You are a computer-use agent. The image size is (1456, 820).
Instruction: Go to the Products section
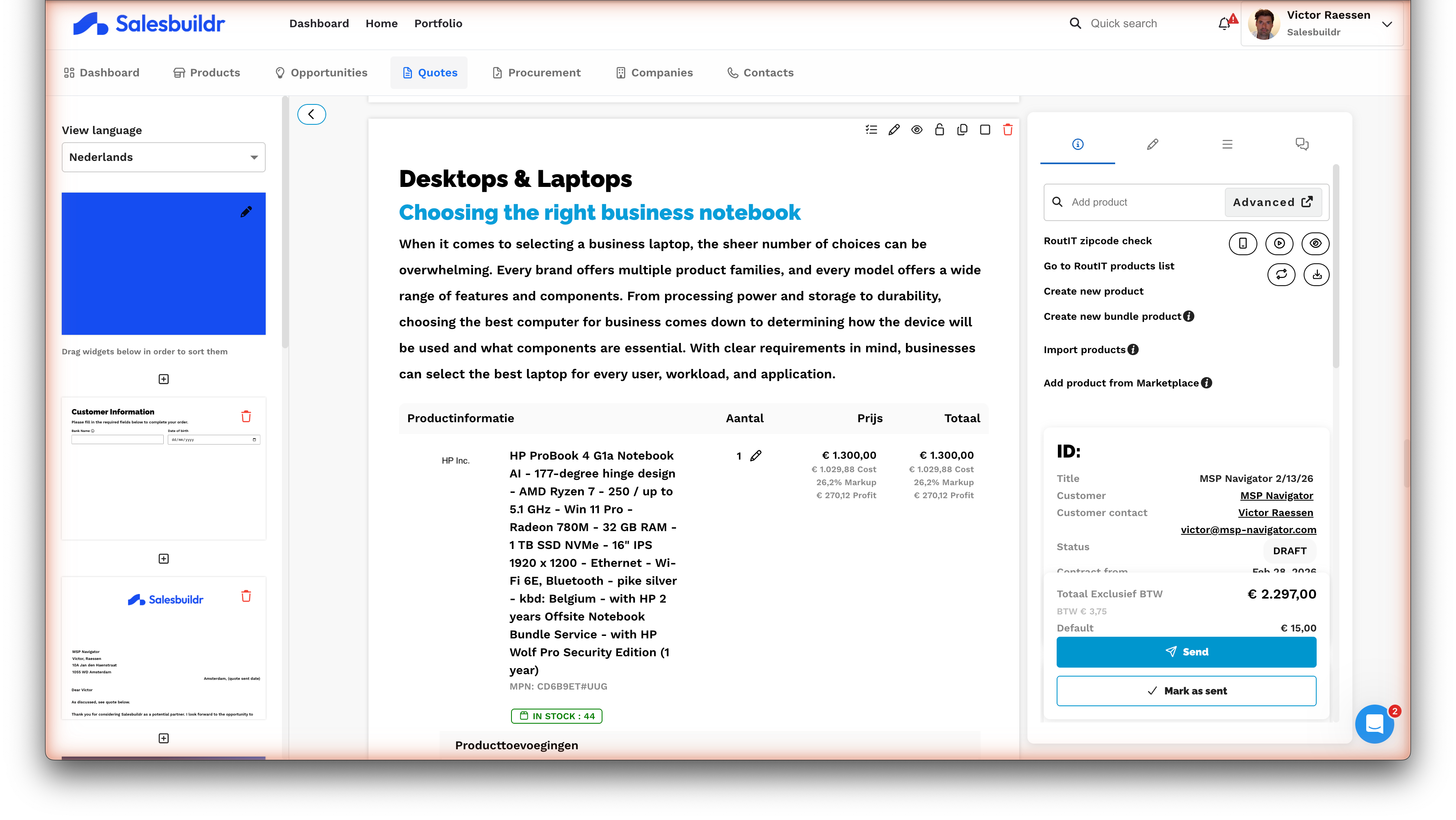point(206,72)
